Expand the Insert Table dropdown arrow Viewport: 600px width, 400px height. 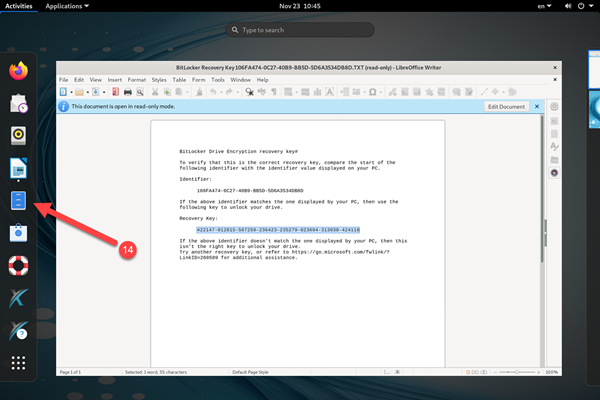click(296, 92)
